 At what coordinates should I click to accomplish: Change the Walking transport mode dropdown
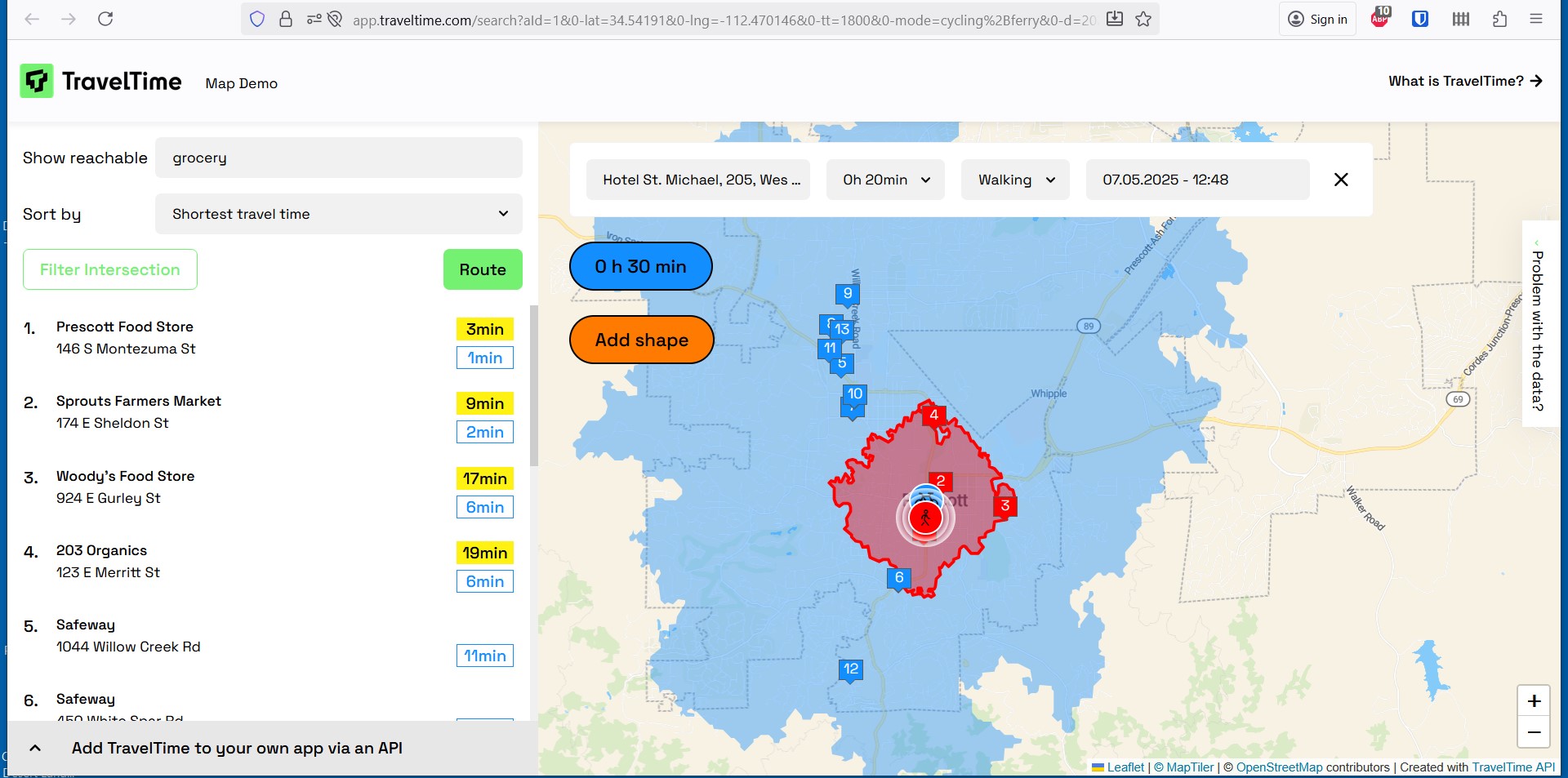[x=1015, y=180]
